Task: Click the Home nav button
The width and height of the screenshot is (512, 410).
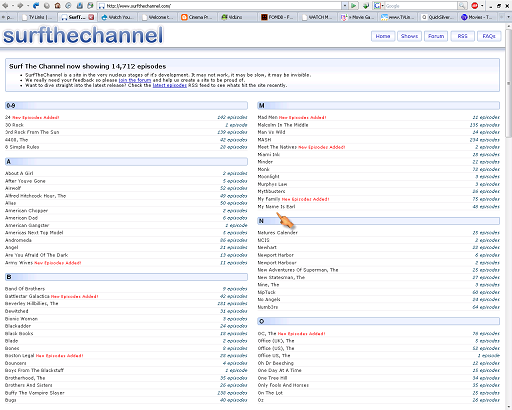Action: tap(383, 36)
